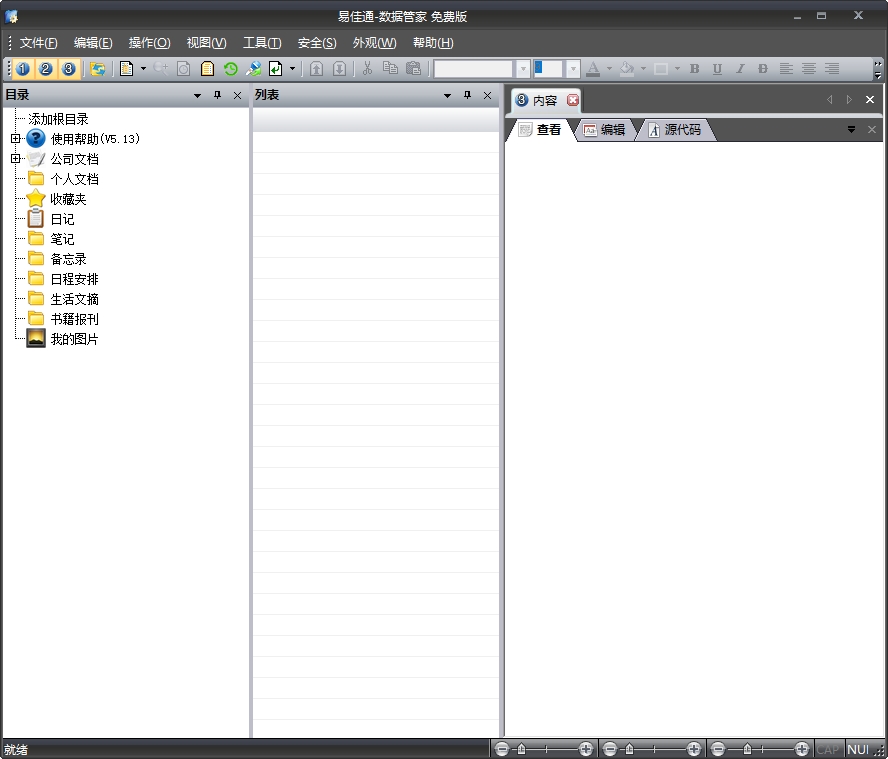Open the font color dropdown arrow
Viewport: 888px width, 759px height.
coord(609,69)
